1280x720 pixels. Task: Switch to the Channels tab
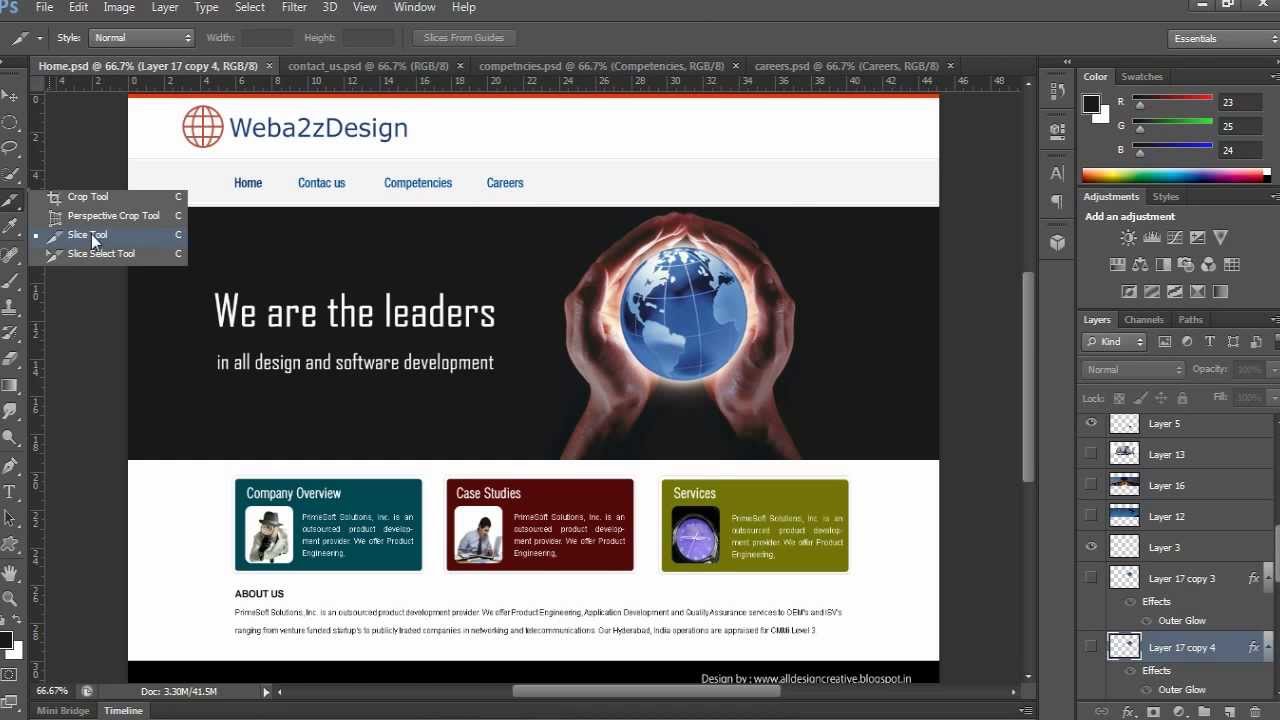1144,320
